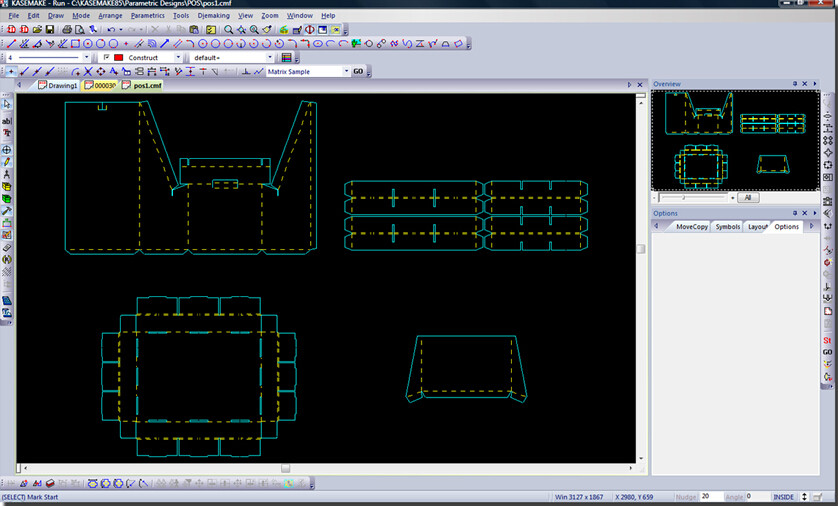Click the yellow 3D box icon
The image size is (838, 506).
[x=6, y=186]
